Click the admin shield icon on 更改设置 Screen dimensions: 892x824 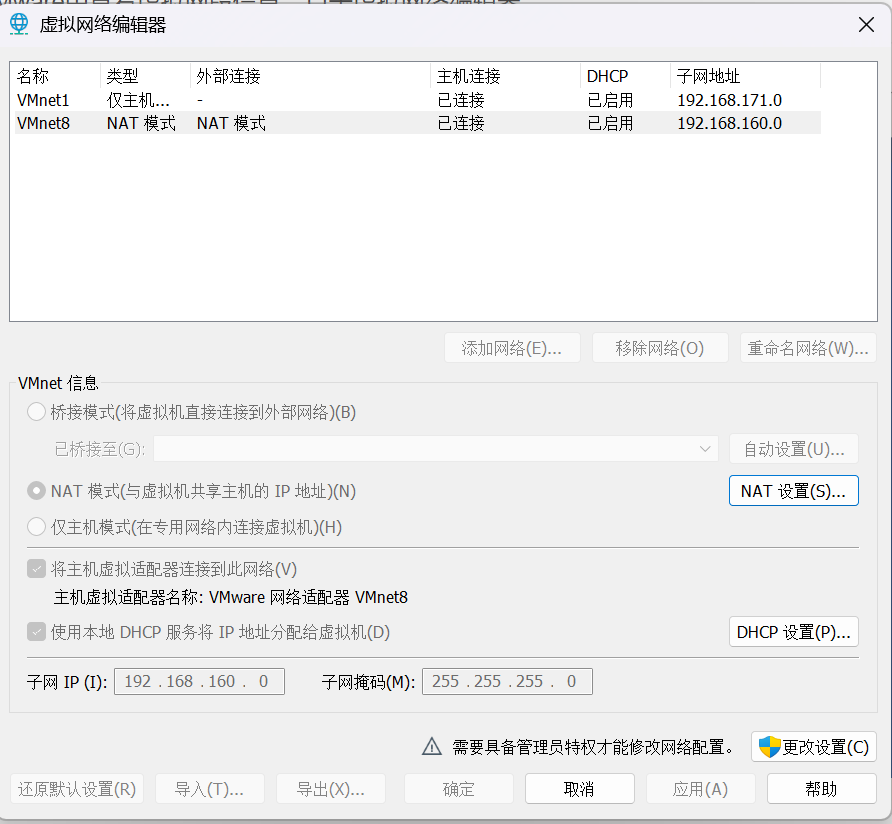[x=768, y=746]
